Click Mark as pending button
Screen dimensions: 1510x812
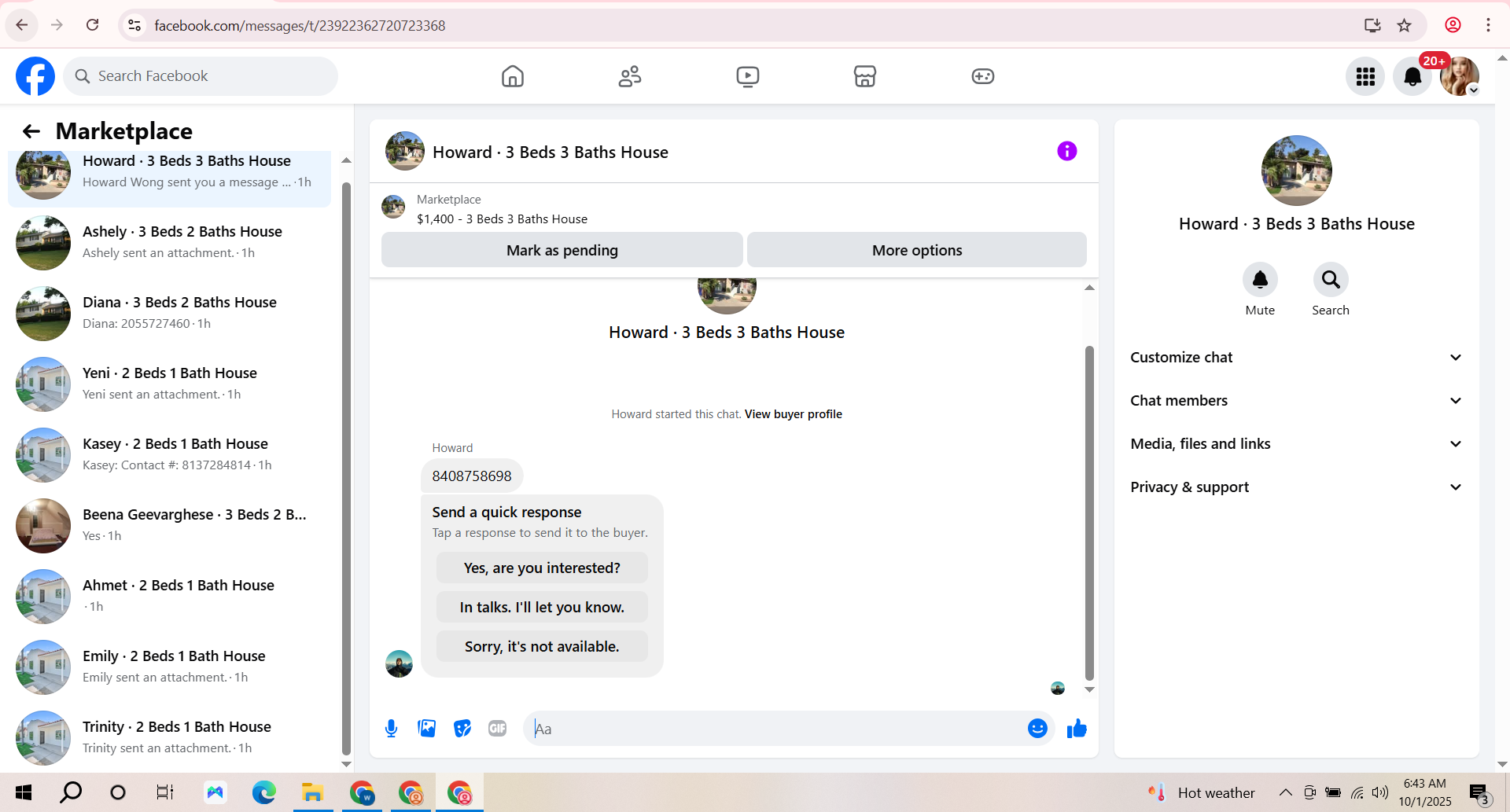562,250
